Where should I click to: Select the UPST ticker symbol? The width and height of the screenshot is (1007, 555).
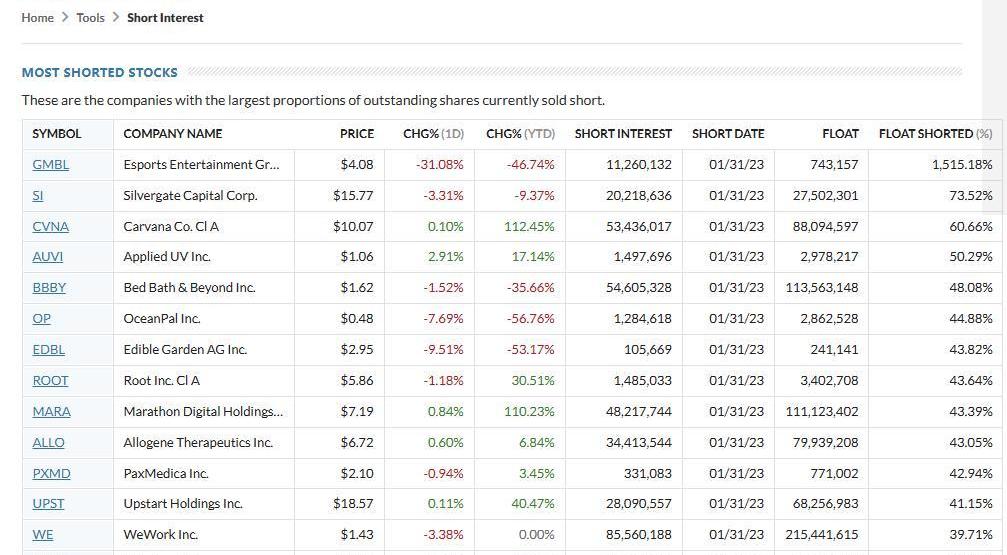(x=48, y=504)
